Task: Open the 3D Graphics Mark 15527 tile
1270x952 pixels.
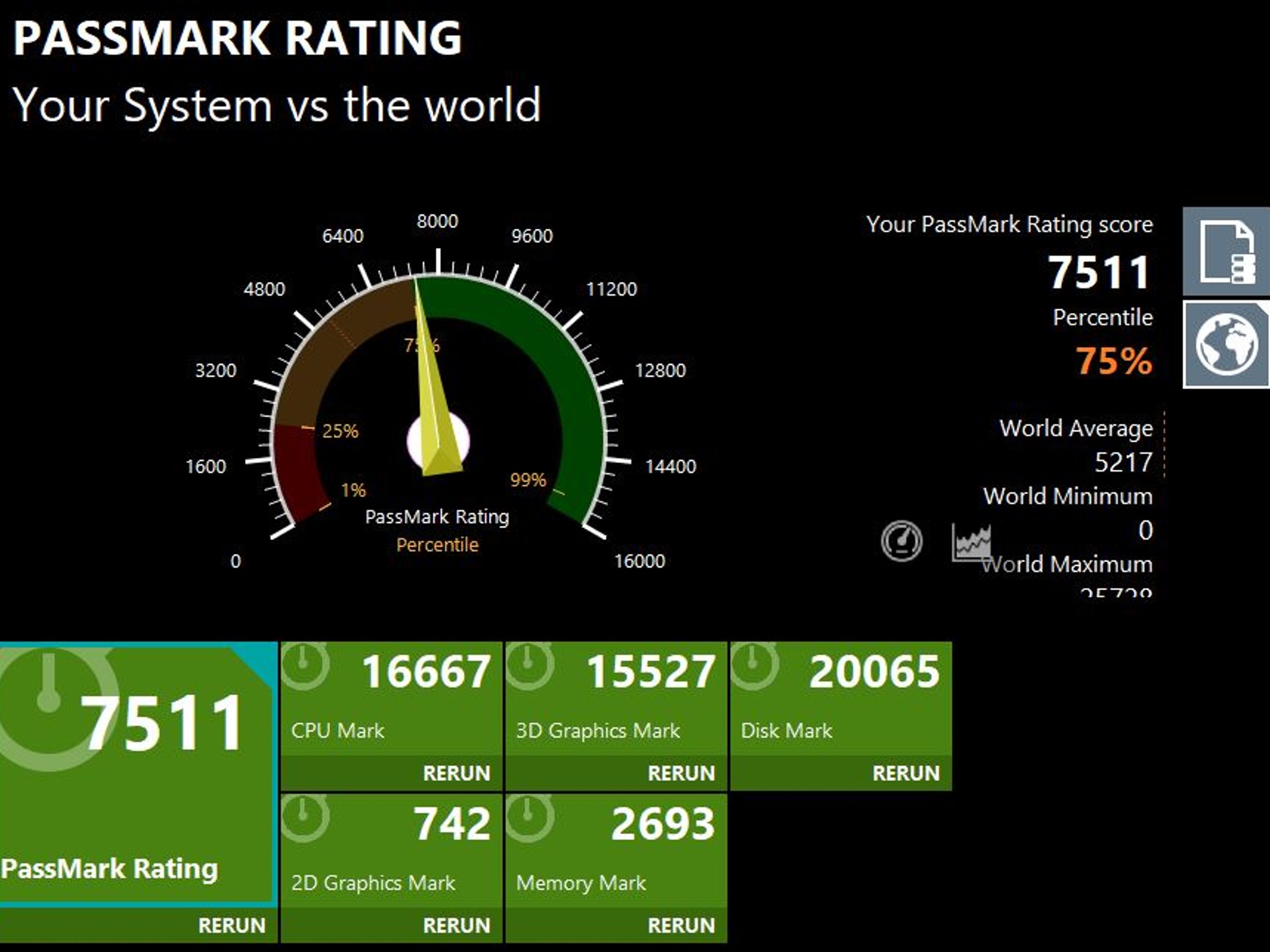Action: [616, 699]
